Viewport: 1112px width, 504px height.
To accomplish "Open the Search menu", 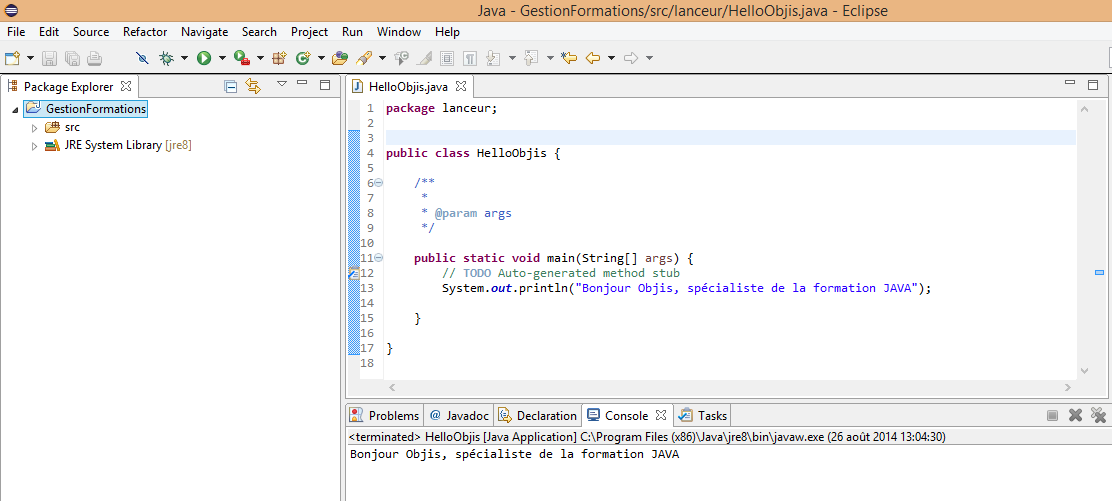I will coord(259,32).
